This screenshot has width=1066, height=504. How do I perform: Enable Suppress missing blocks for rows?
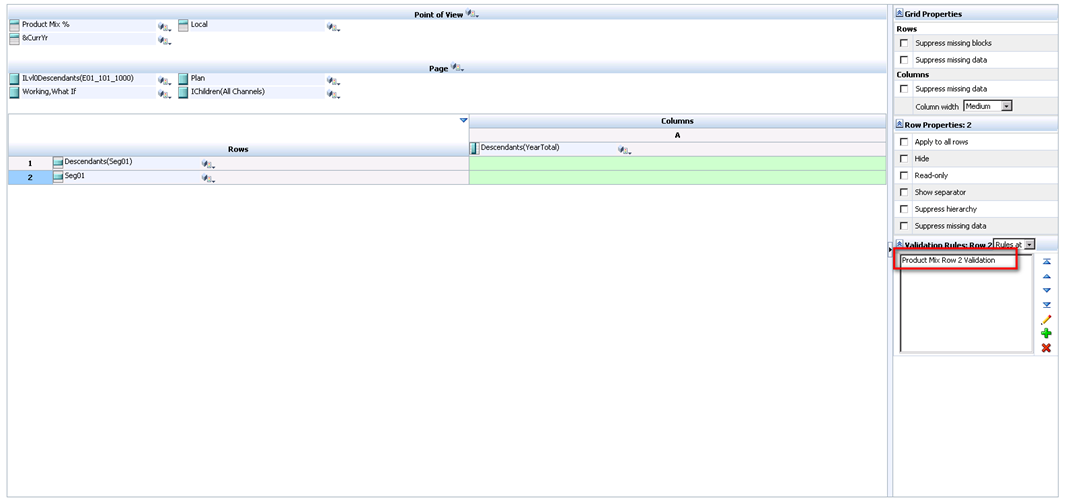pyautogui.click(x=904, y=43)
